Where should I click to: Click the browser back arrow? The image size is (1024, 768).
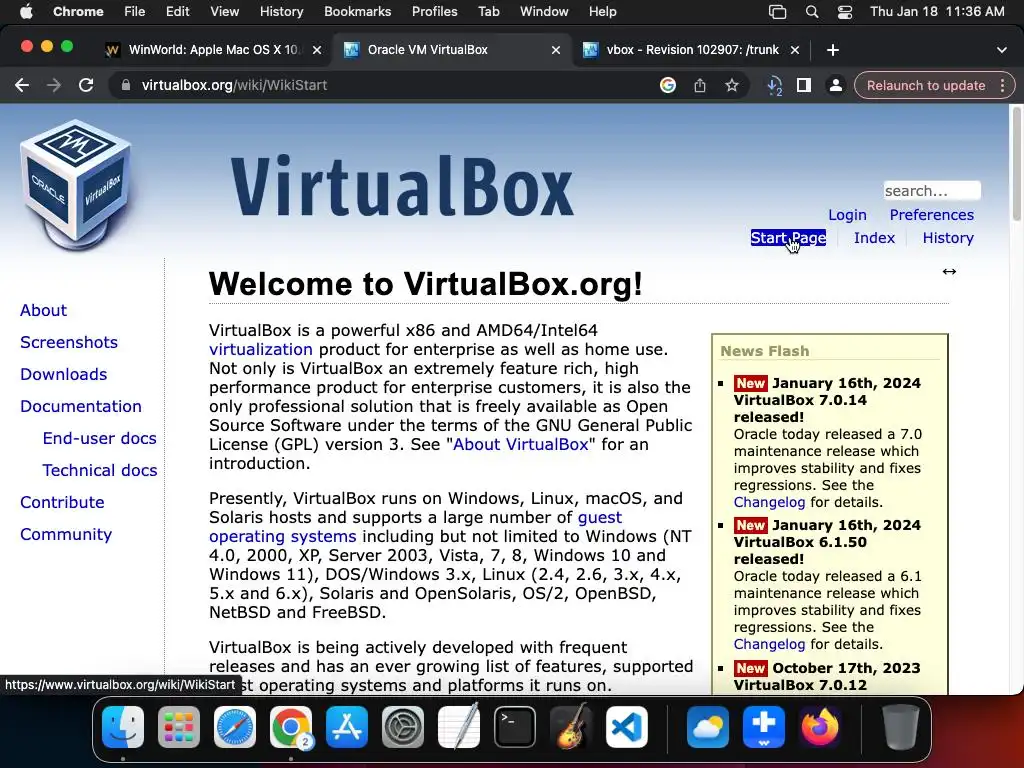[x=22, y=86]
